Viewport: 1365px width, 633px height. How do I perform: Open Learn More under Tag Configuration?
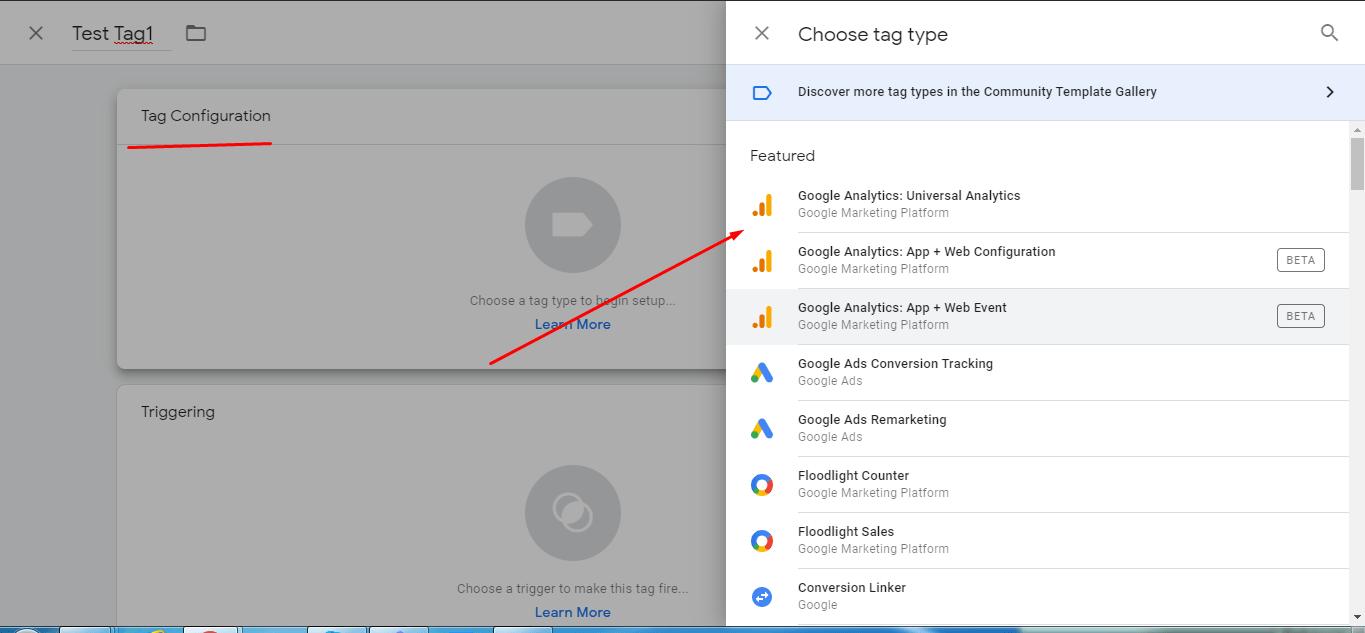573,324
